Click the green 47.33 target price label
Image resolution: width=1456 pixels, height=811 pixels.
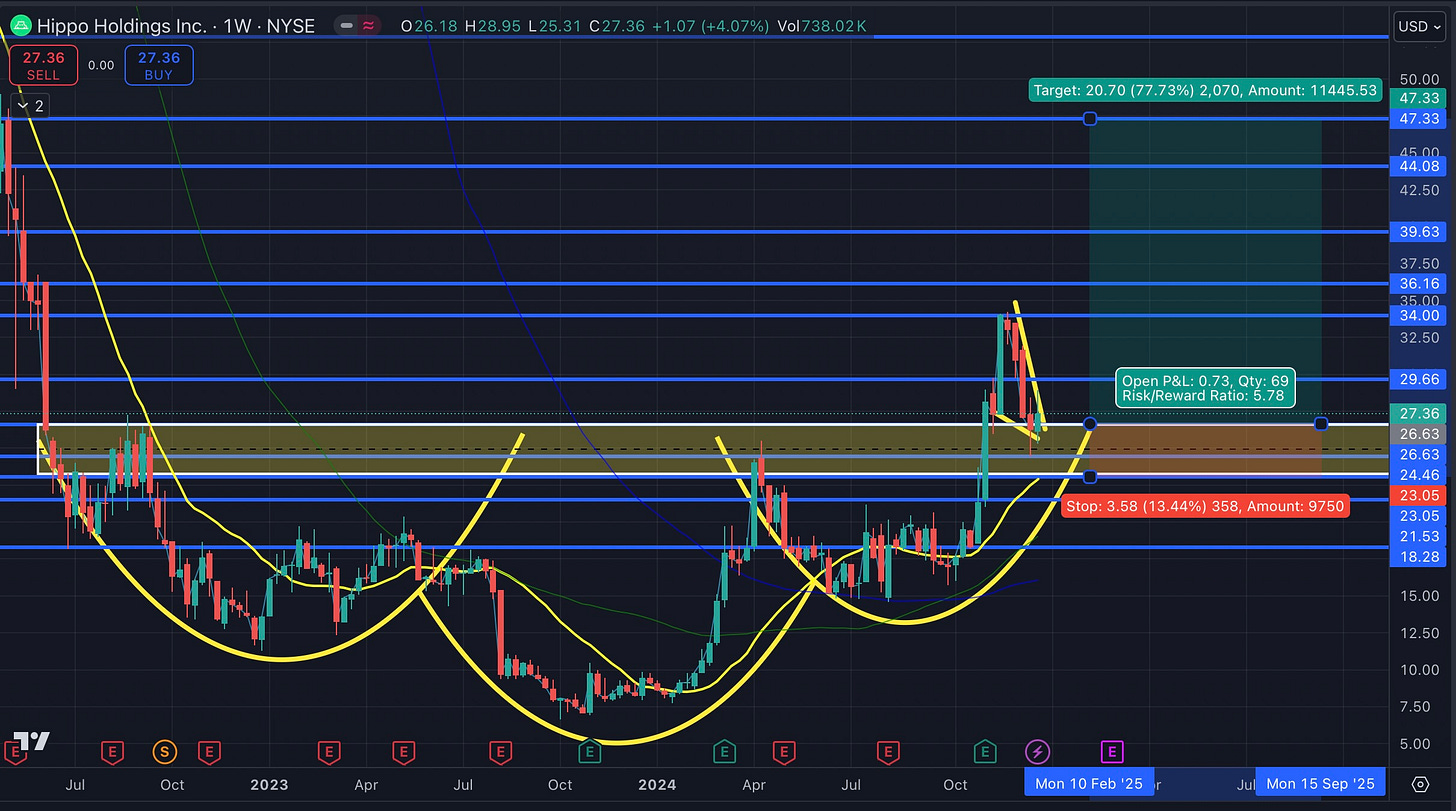click(1420, 98)
